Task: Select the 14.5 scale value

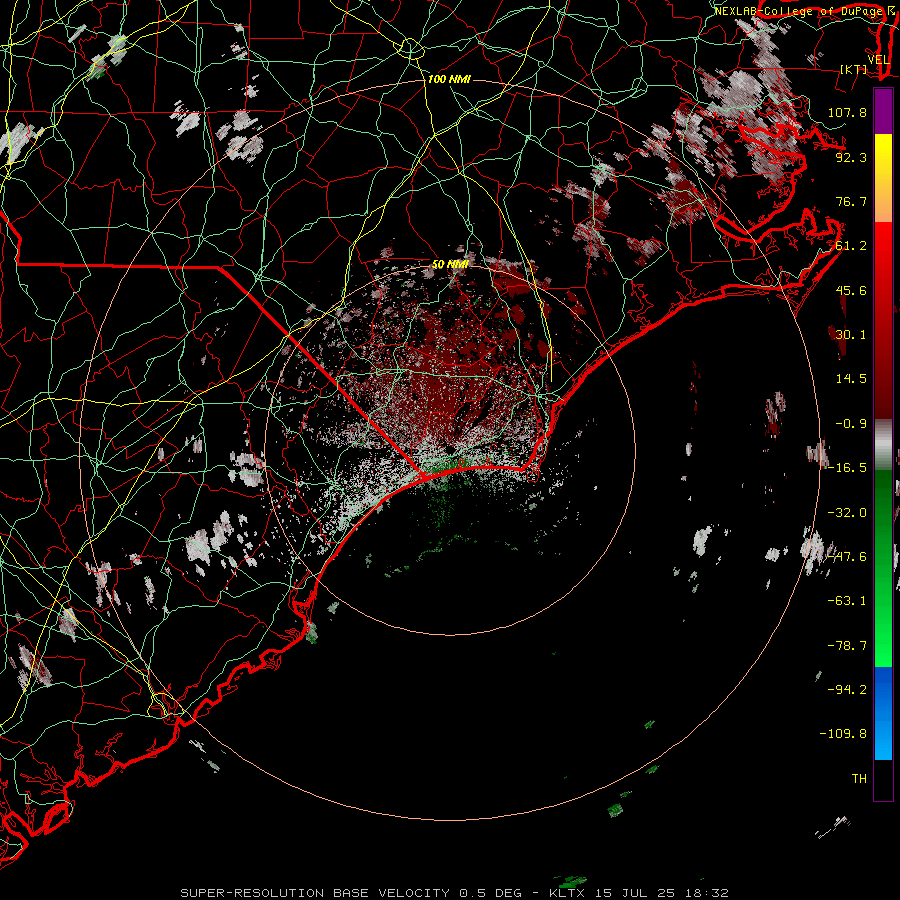Action: pos(851,379)
